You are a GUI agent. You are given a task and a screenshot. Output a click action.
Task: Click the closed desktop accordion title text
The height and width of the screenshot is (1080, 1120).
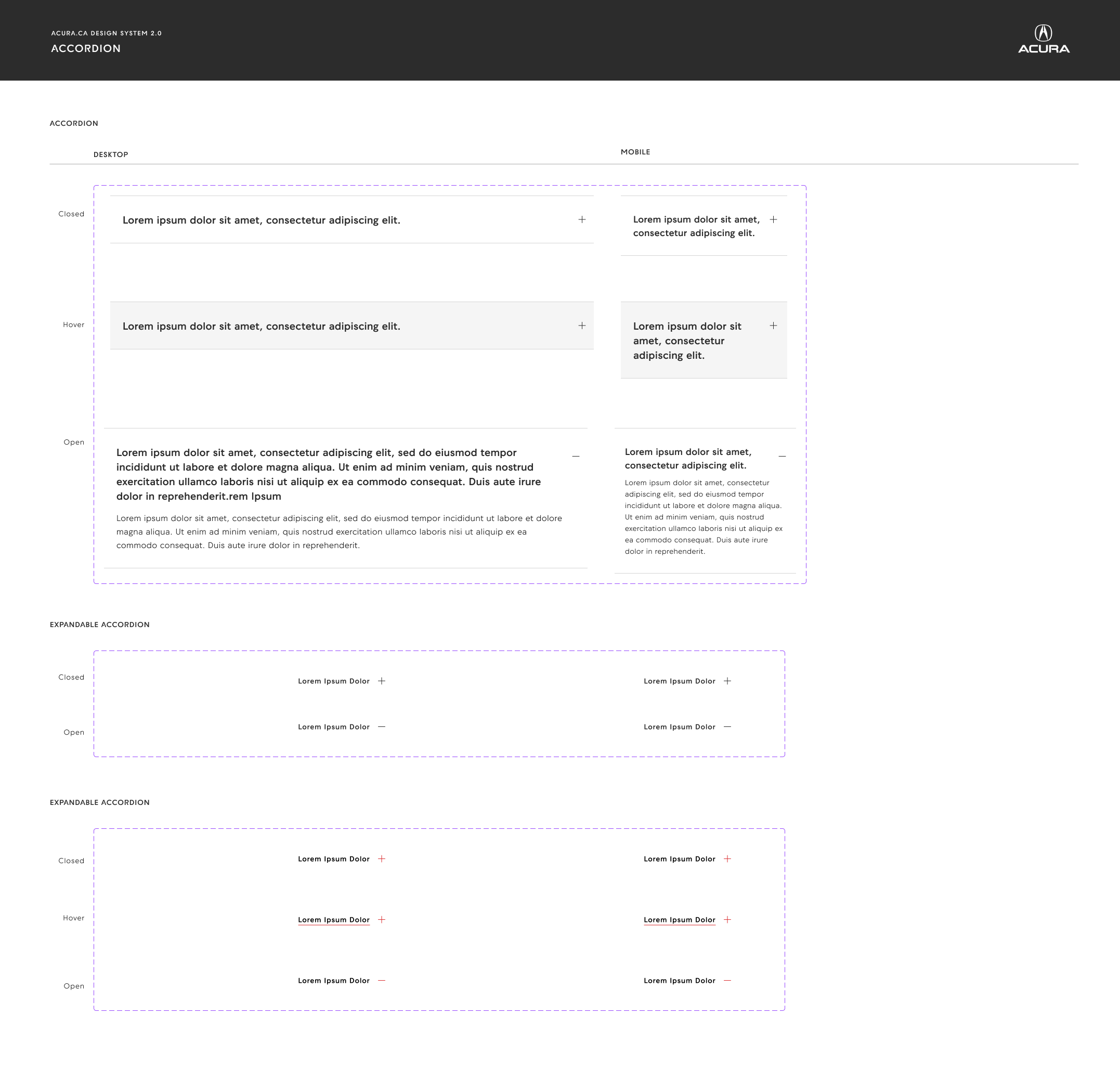click(x=261, y=220)
